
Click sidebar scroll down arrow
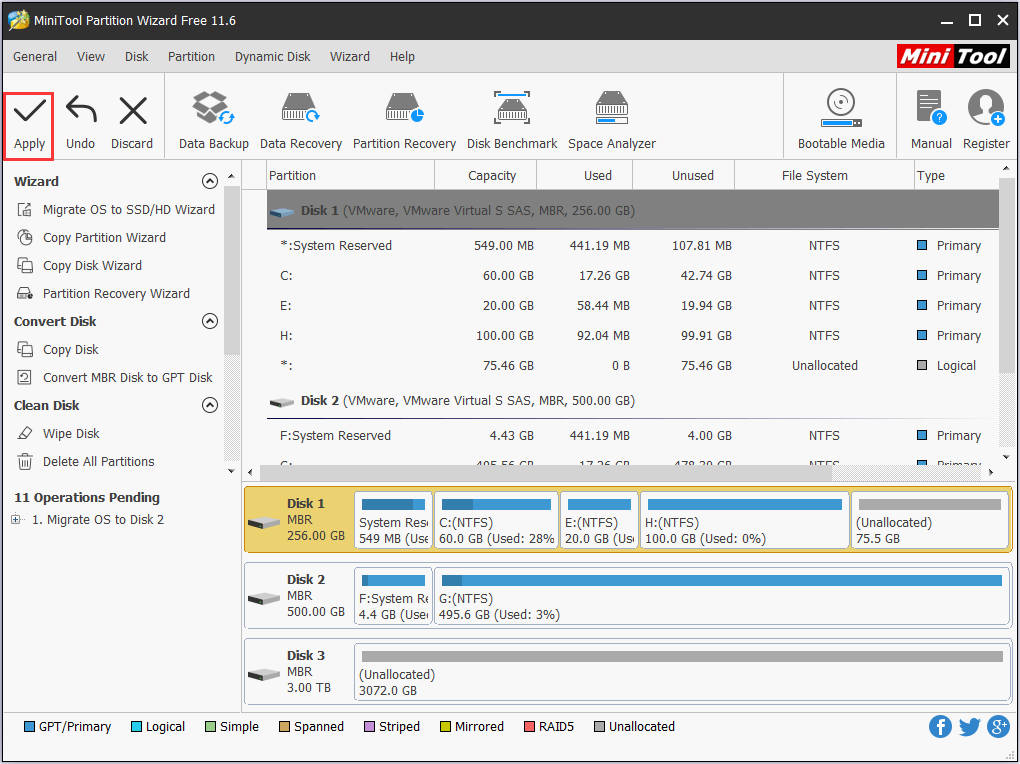point(231,471)
